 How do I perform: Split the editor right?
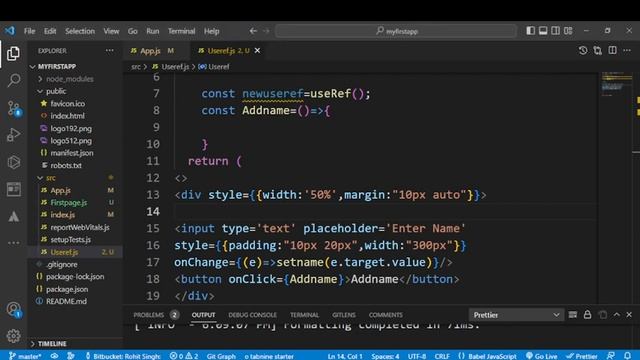click(612, 50)
